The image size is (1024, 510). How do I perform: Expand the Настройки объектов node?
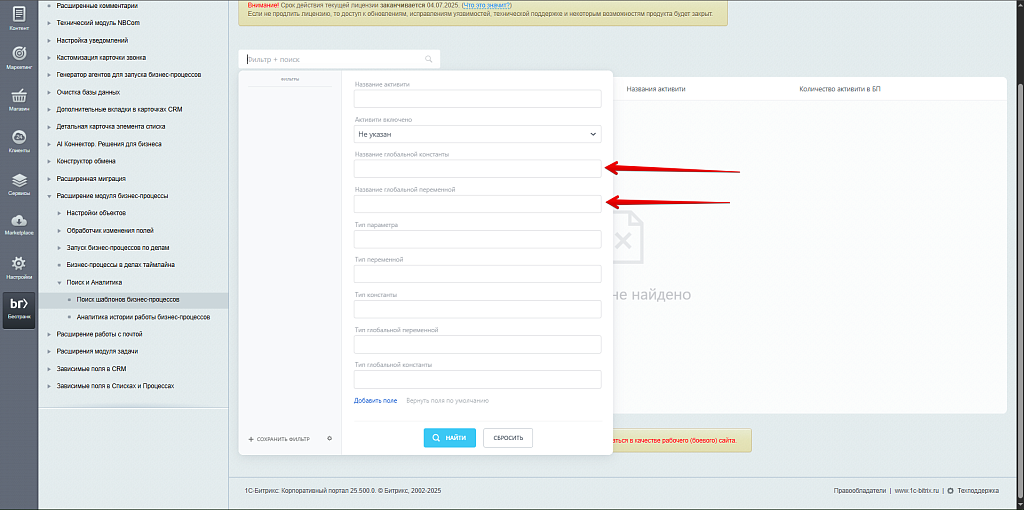[x=59, y=213]
